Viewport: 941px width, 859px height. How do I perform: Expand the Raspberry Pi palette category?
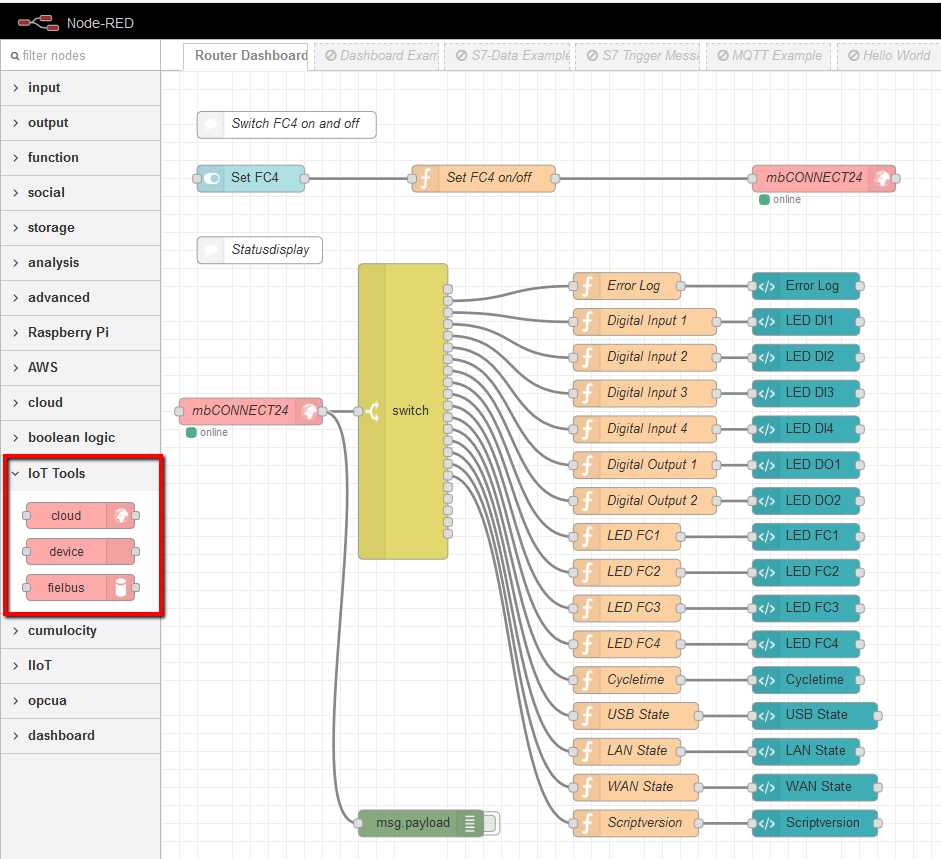80,333
